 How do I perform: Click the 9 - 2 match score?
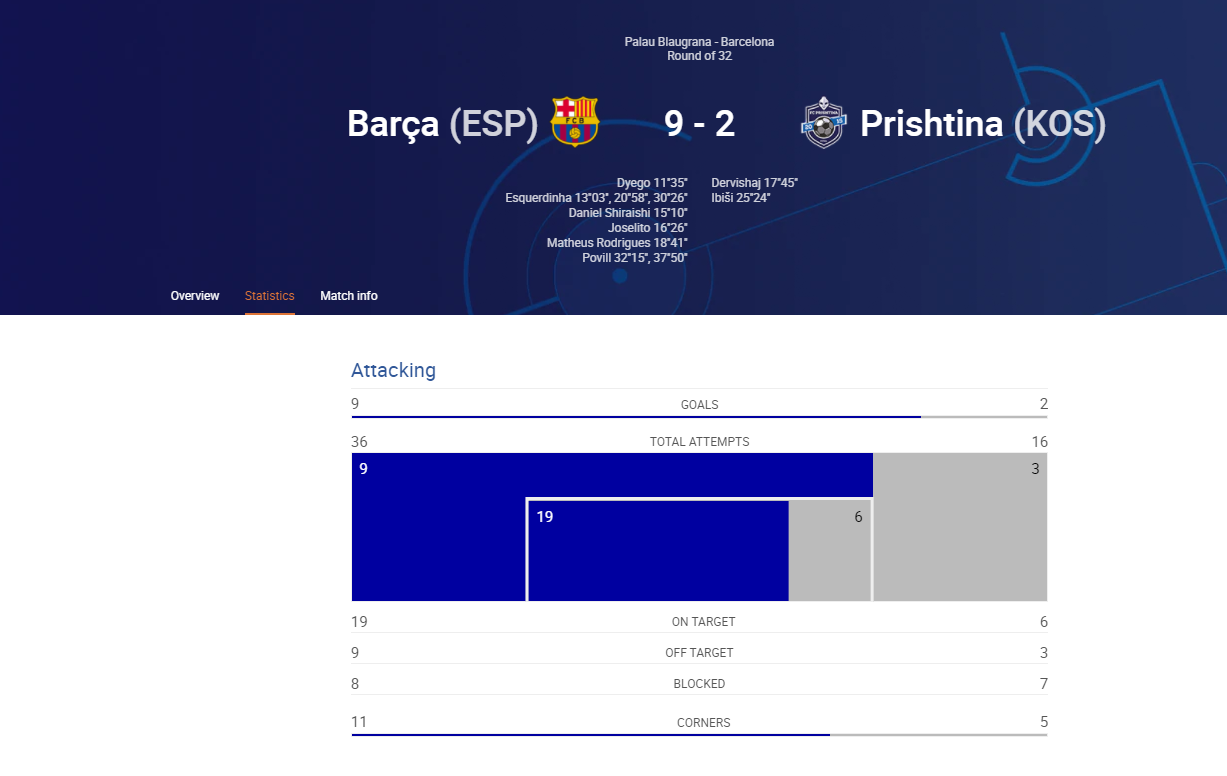click(x=700, y=124)
